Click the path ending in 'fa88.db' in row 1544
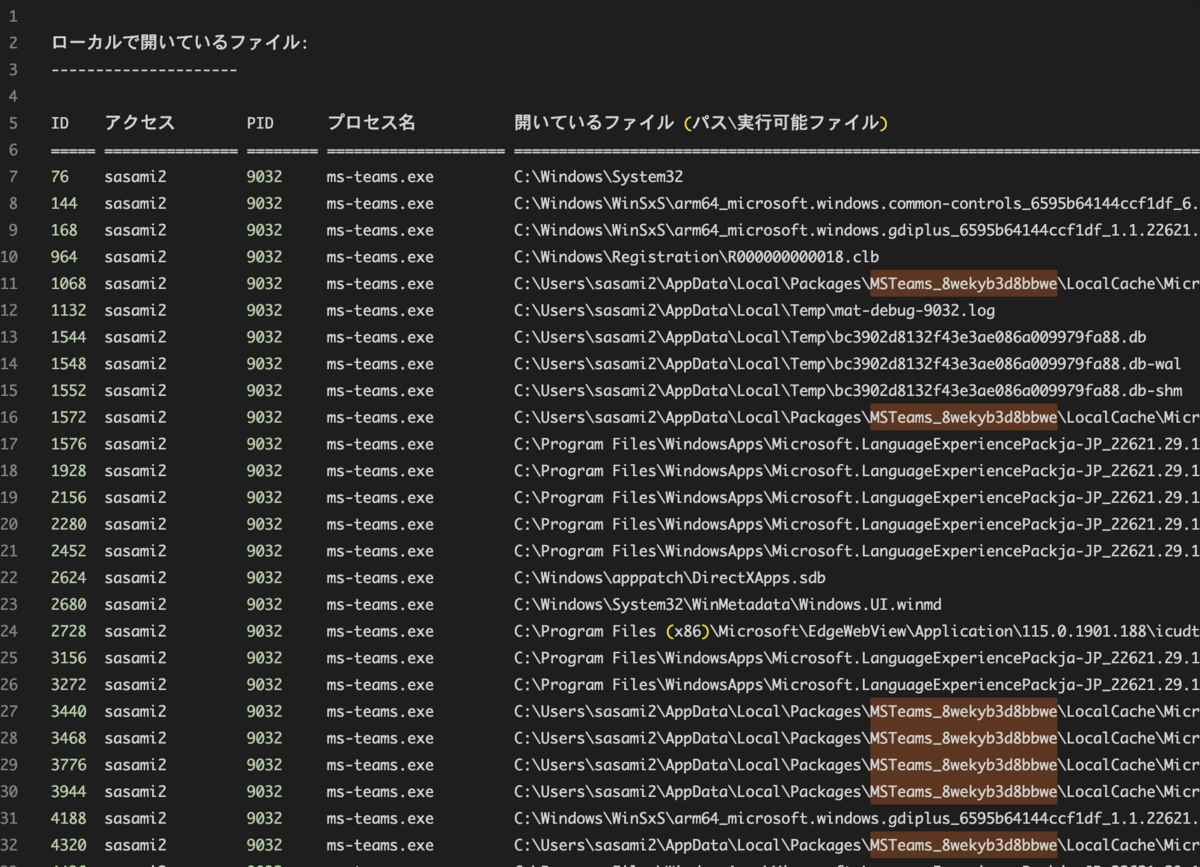The width and height of the screenshot is (1200, 867). click(830, 337)
